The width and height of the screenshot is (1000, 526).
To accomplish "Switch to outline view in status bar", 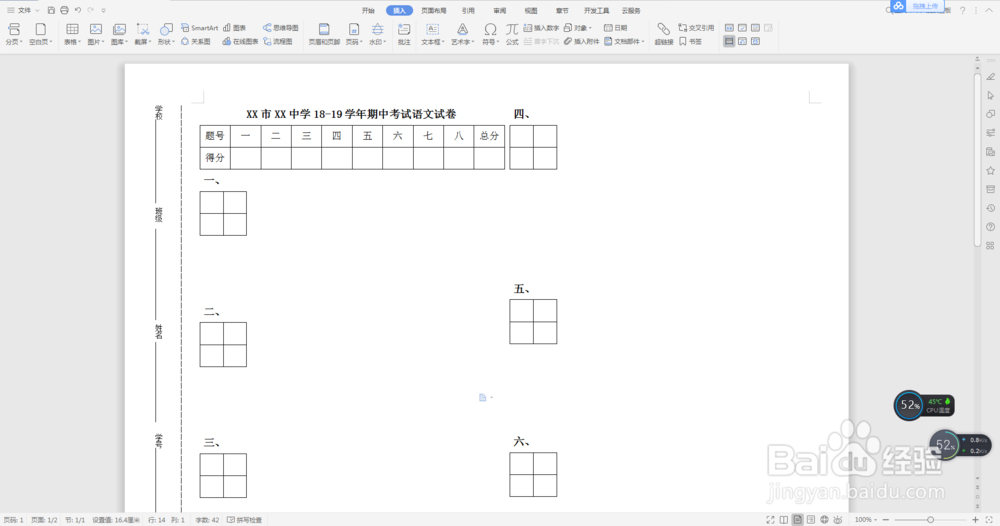I will [811, 520].
